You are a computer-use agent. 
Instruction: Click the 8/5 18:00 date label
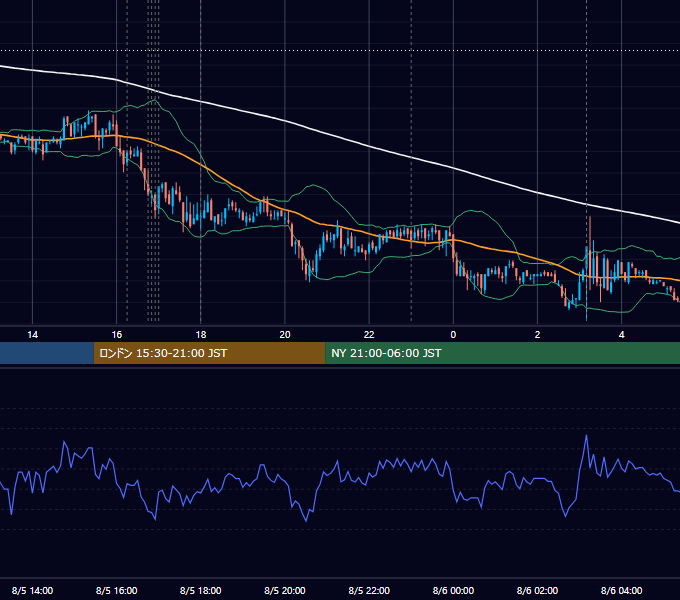(x=201, y=590)
